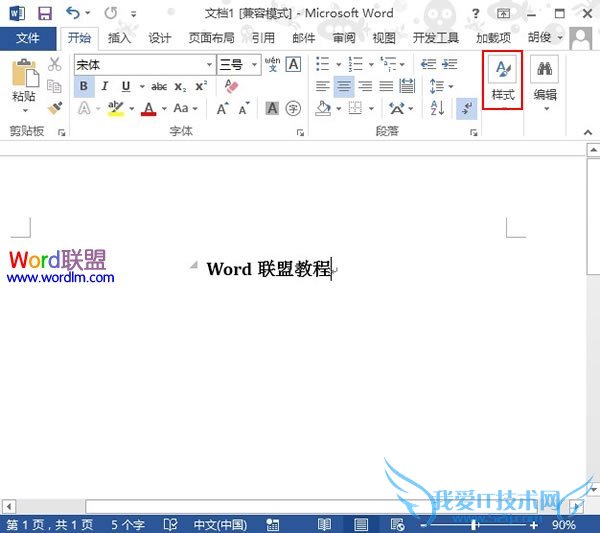Click the zoom slider handle

(474, 525)
